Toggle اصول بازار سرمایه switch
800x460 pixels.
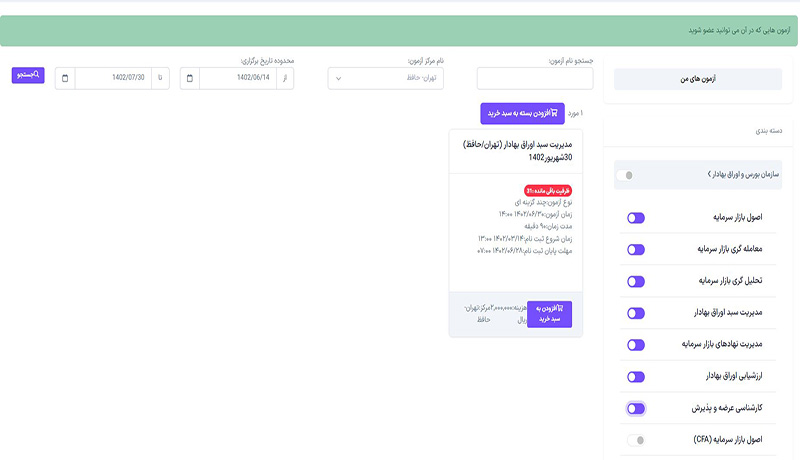[636, 218]
